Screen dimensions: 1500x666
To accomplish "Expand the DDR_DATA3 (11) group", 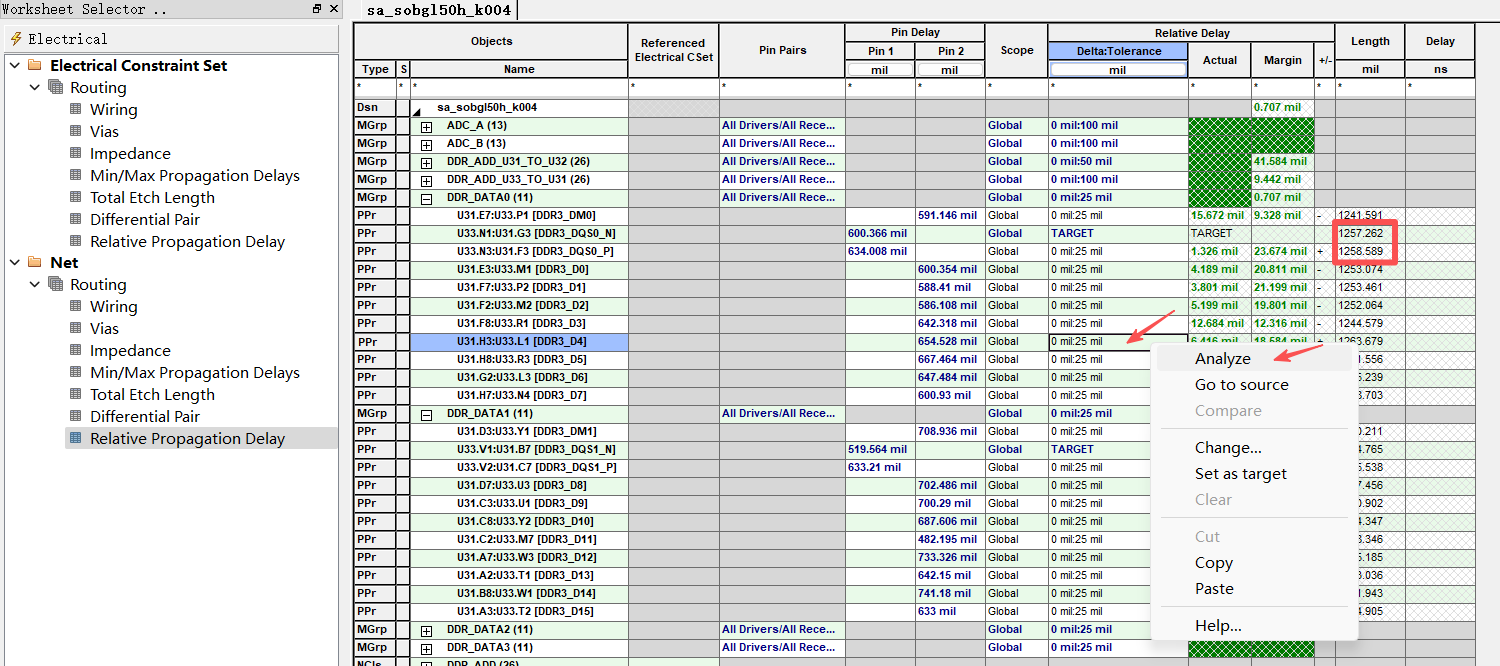I will [x=426, y=648].
